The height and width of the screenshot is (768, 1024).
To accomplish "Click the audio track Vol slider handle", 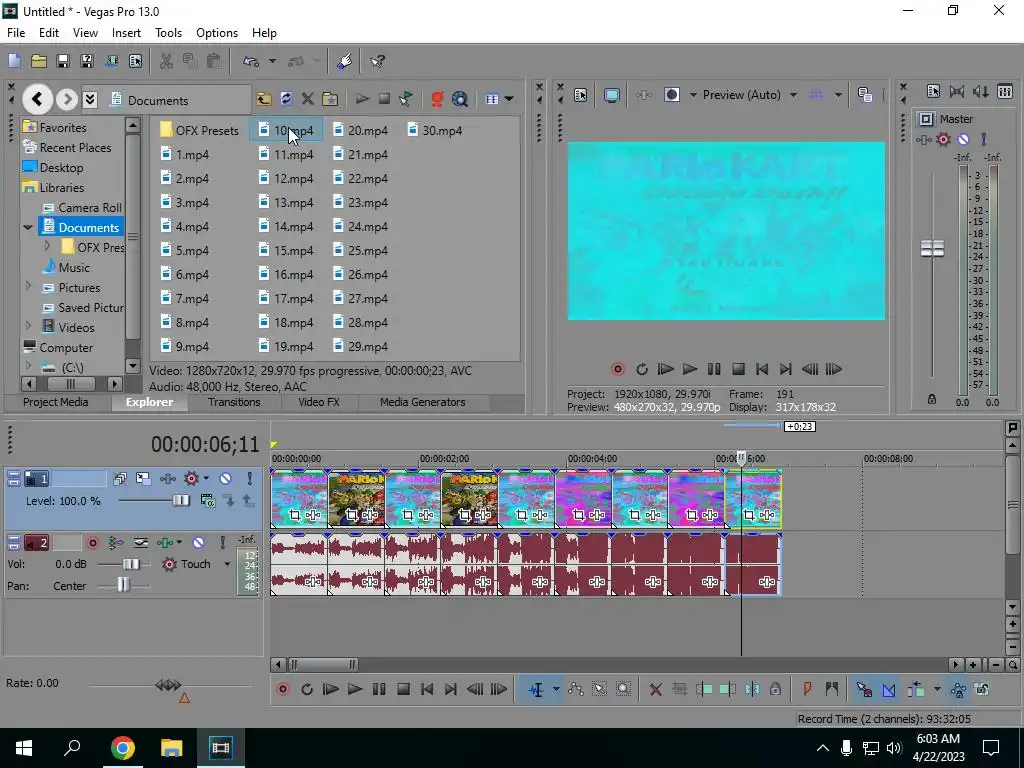I will 131,564.
